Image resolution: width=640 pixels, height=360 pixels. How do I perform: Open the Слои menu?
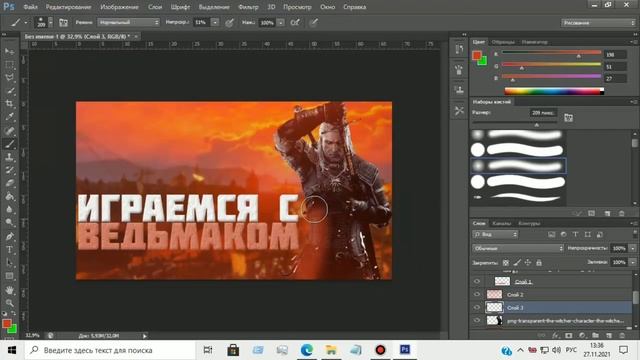pyautogui.click(x=155, y=7)
